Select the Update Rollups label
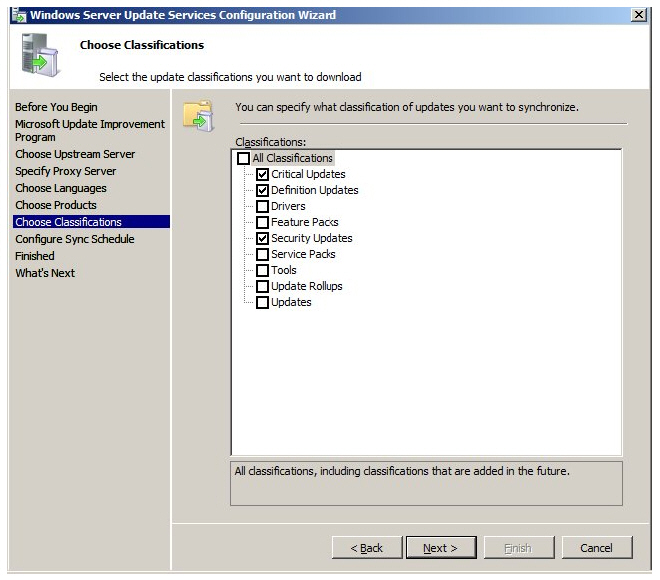The image size is (660, 580). 306,286
